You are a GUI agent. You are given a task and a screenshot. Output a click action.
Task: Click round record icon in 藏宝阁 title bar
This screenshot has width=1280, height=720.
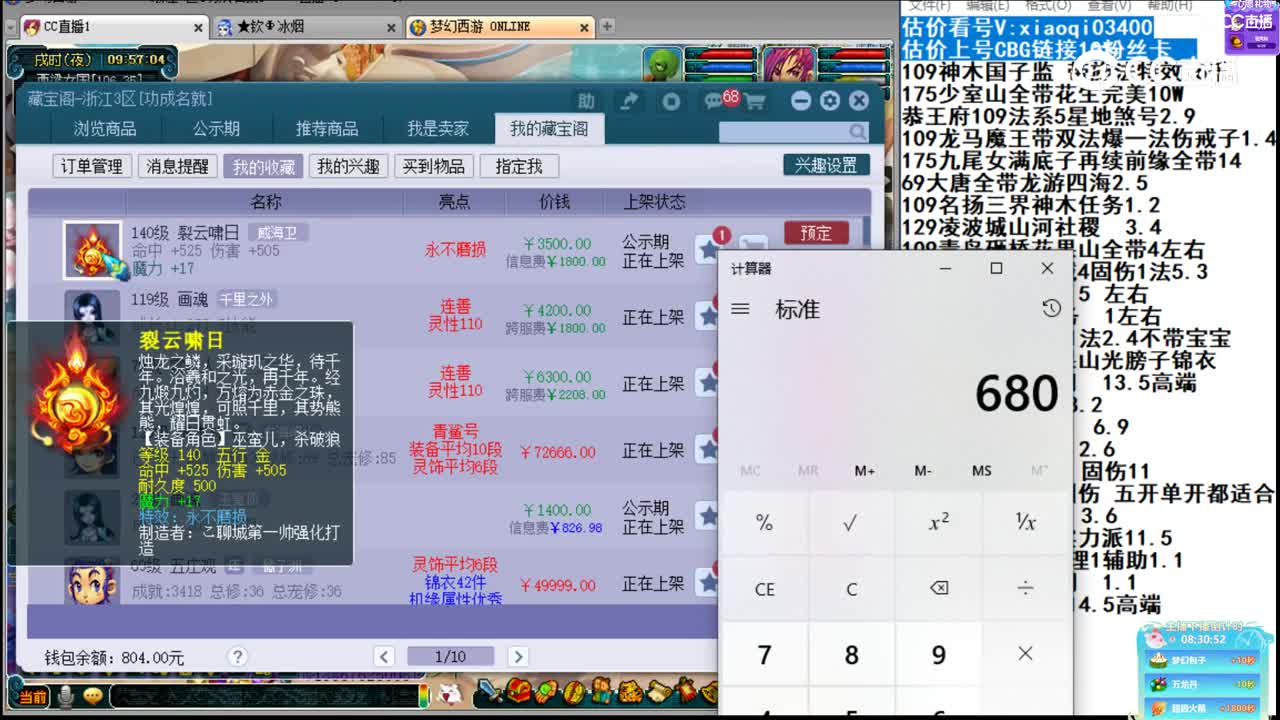pos(671,101)
